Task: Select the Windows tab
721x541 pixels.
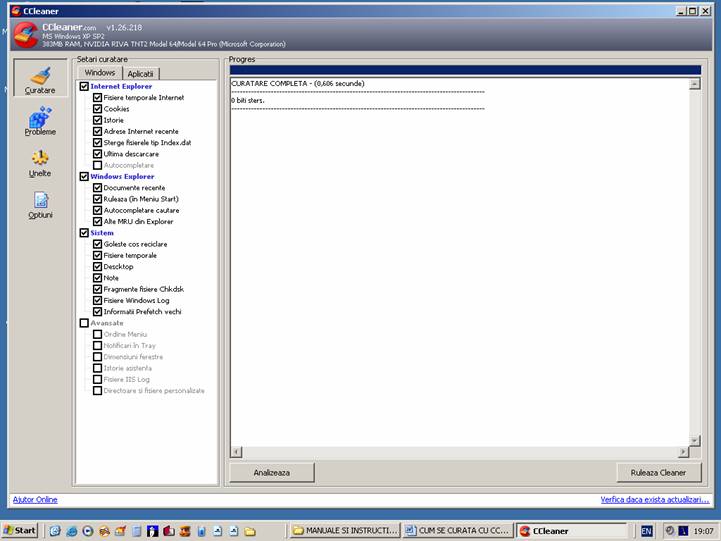Action: (x=100, y=73)
